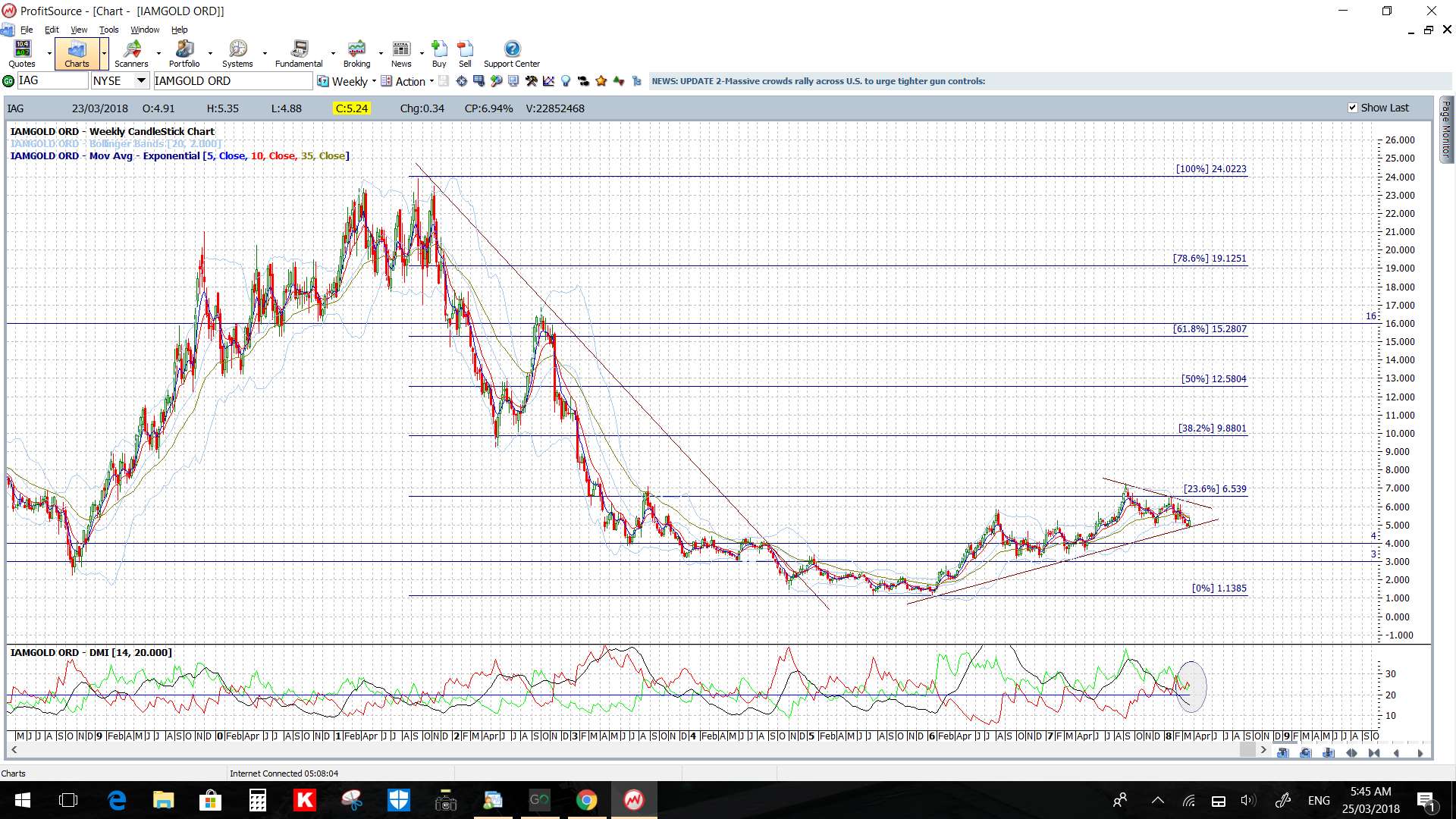Click the shift chart left arrow
This screenshot has height=819, width=1456.
coord(1397,753)
